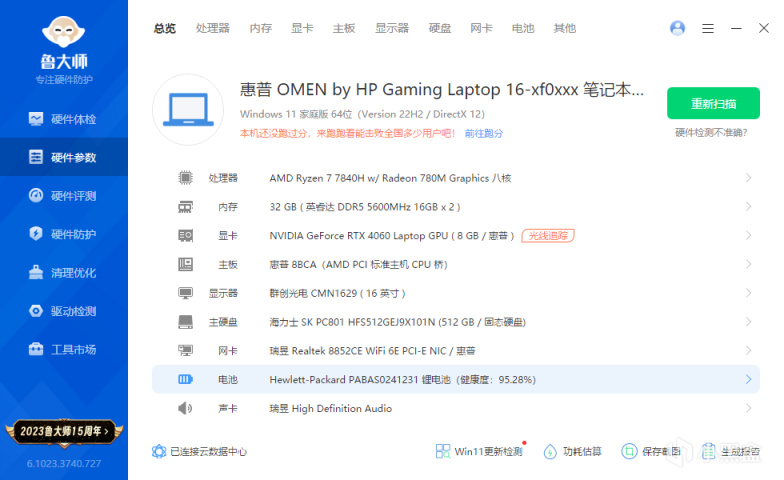Click the 处理器 CPU chip icon
Viewport: 784px width, 480px height.
click(x=186, y=178)
